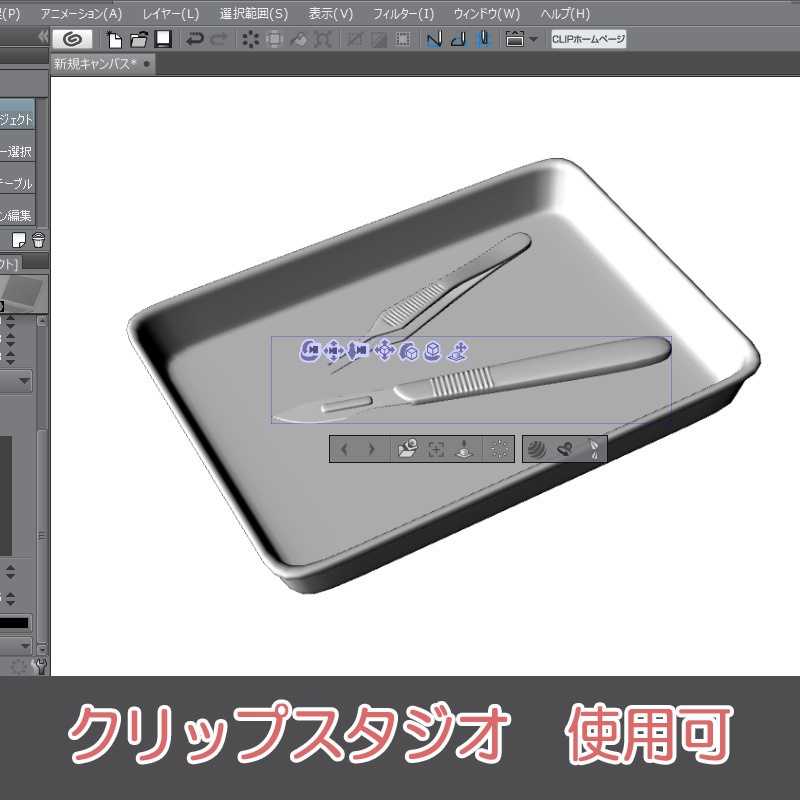The image size is (800, 800).
Task: Click the Save icon in the command bar
Action: [164, 40]
